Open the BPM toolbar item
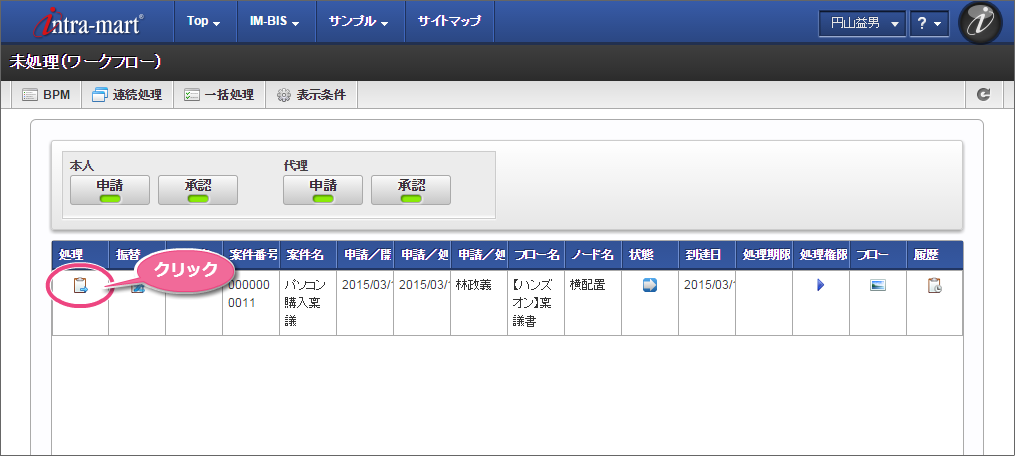The width and height of the screenshot is (1015, 456). [x=46, y=95]
